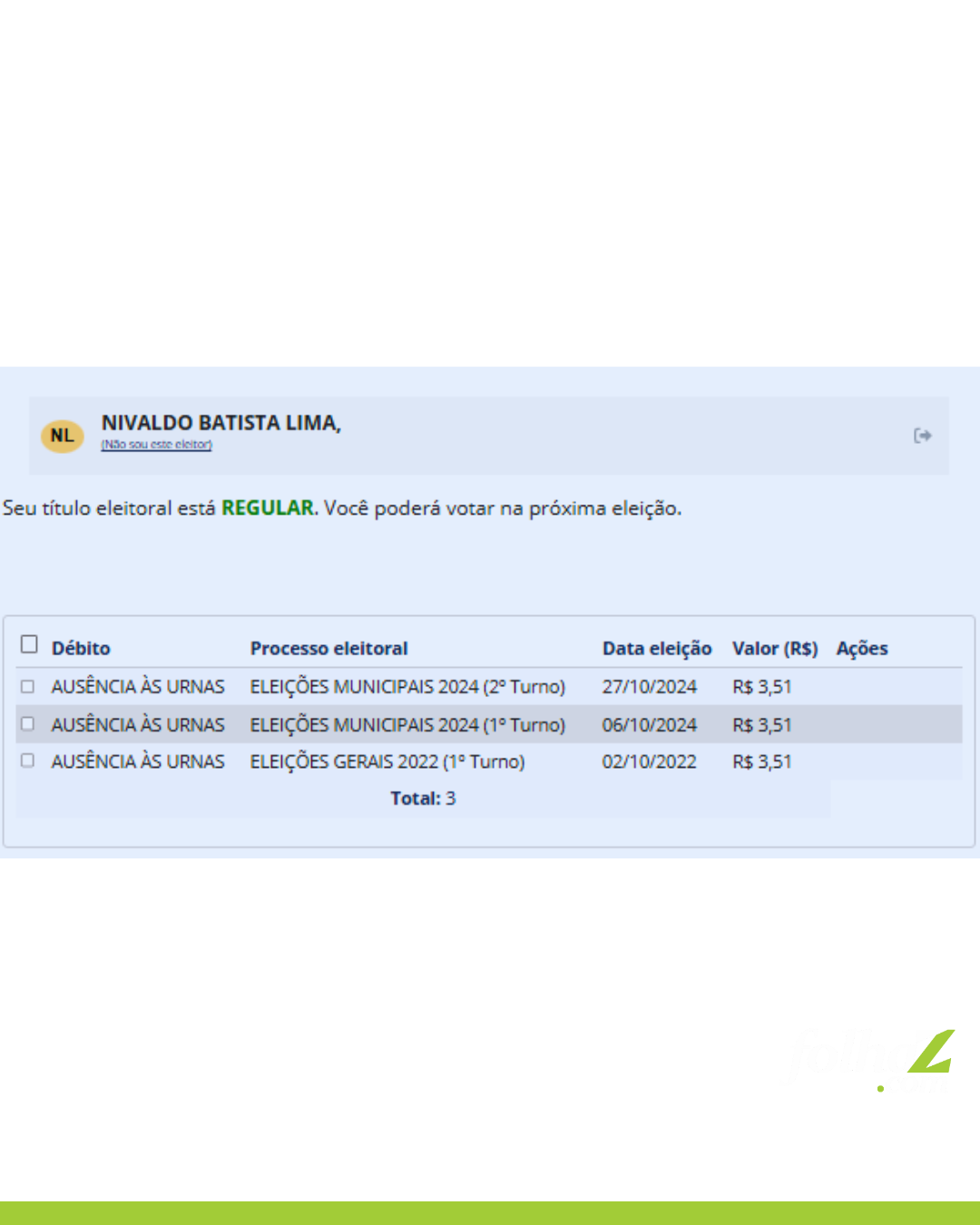Viewport: 980px width, 1225px height.
Task: Check the box for the 27/10/2024 debt row
Action: (x=28, y=687)
